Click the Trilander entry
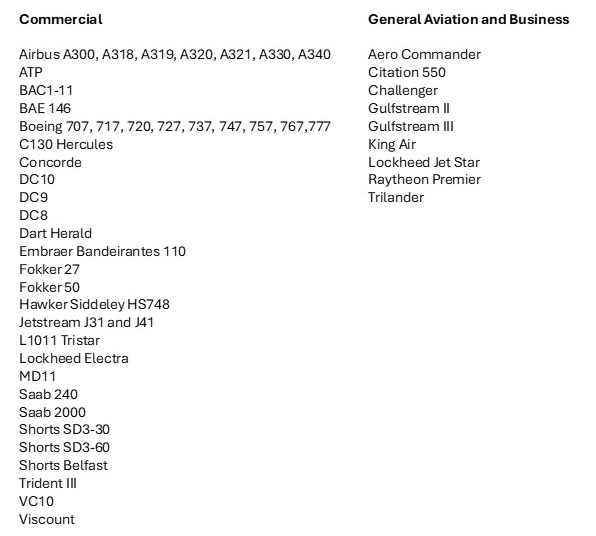 point(396,198)
